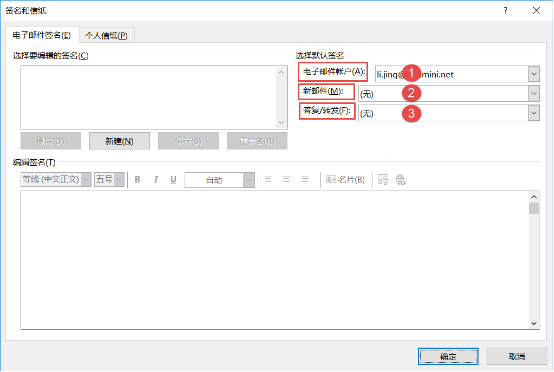This screenshot has width=554, height=372.
Task: Click the 新建(N) button
Action: point(119,141)
